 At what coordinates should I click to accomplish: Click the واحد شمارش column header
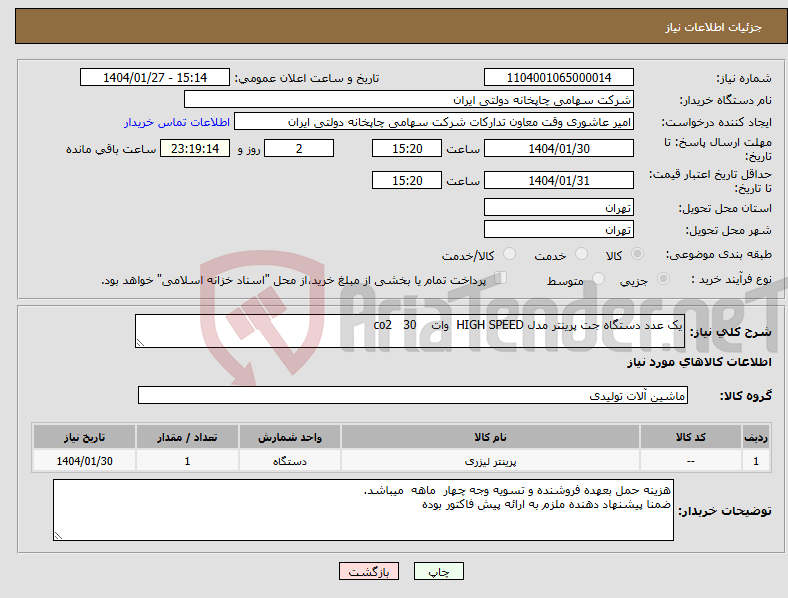pyautogui.click(x=289, y=437)
